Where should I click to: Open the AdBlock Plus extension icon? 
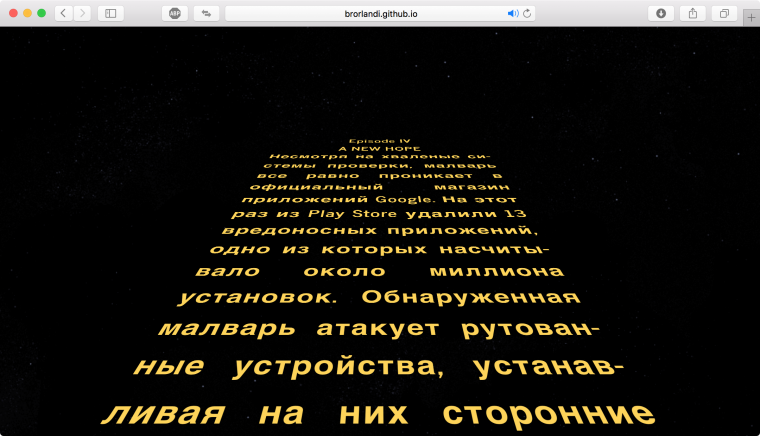point(175,14)
